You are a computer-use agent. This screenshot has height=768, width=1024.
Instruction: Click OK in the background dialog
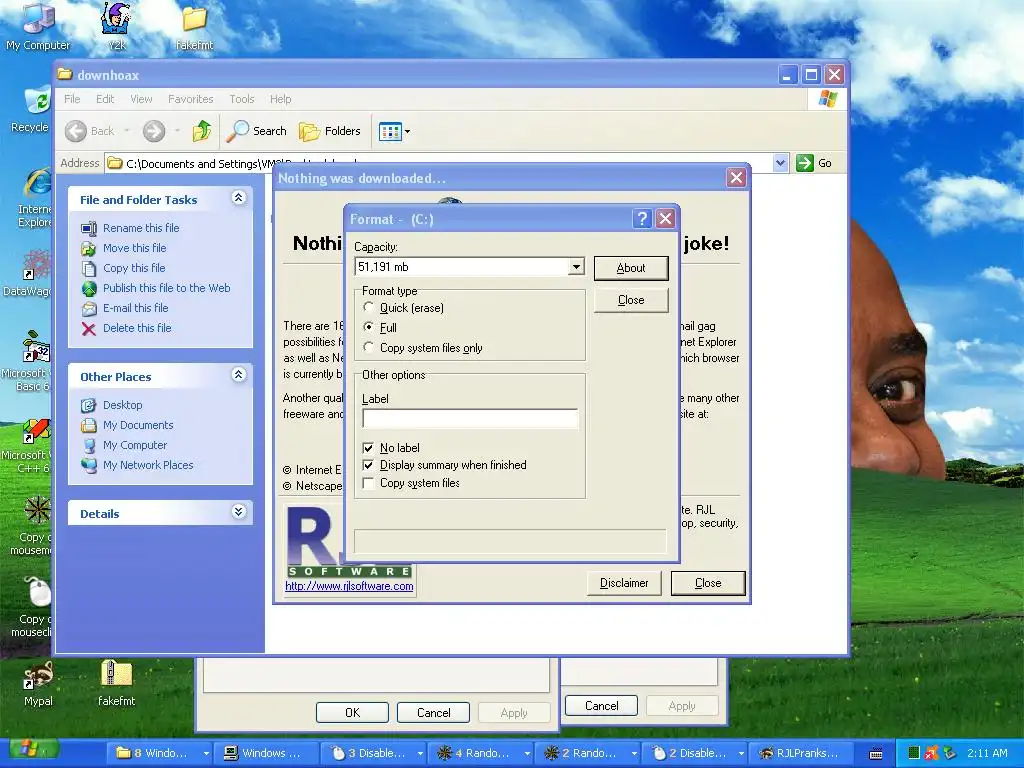[x=352, y=712]
